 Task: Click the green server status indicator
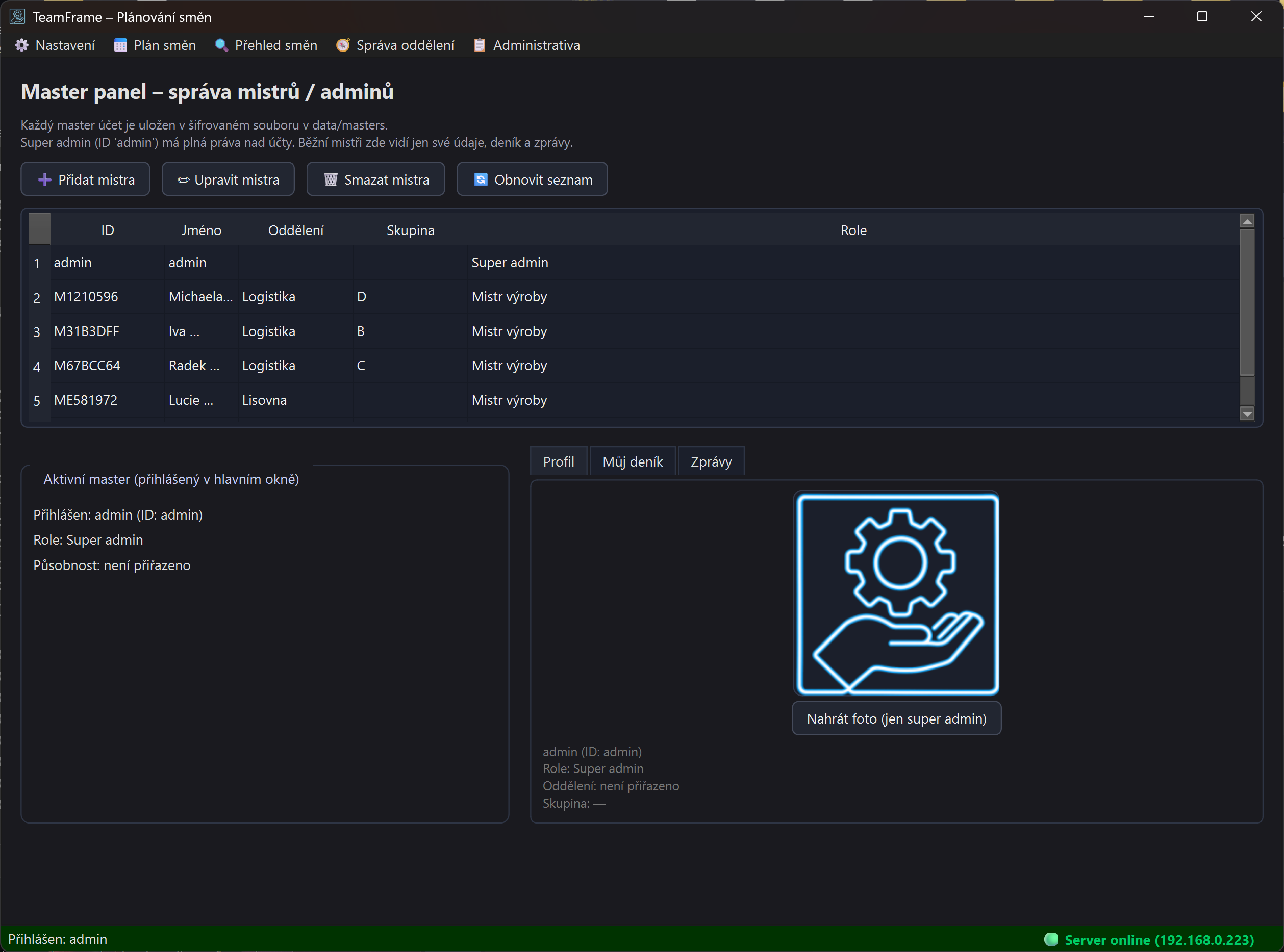[x=1050, y=939]
